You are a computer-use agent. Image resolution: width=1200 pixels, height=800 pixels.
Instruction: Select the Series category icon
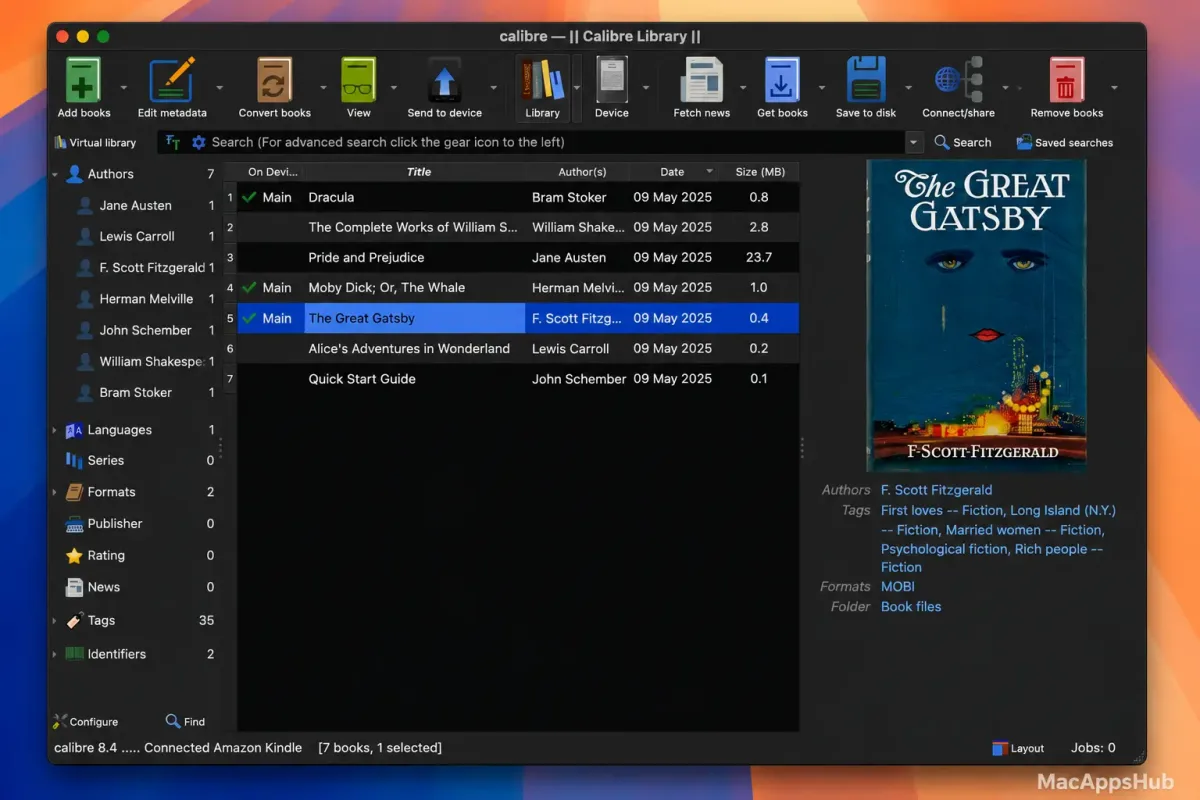coord(74,461)
